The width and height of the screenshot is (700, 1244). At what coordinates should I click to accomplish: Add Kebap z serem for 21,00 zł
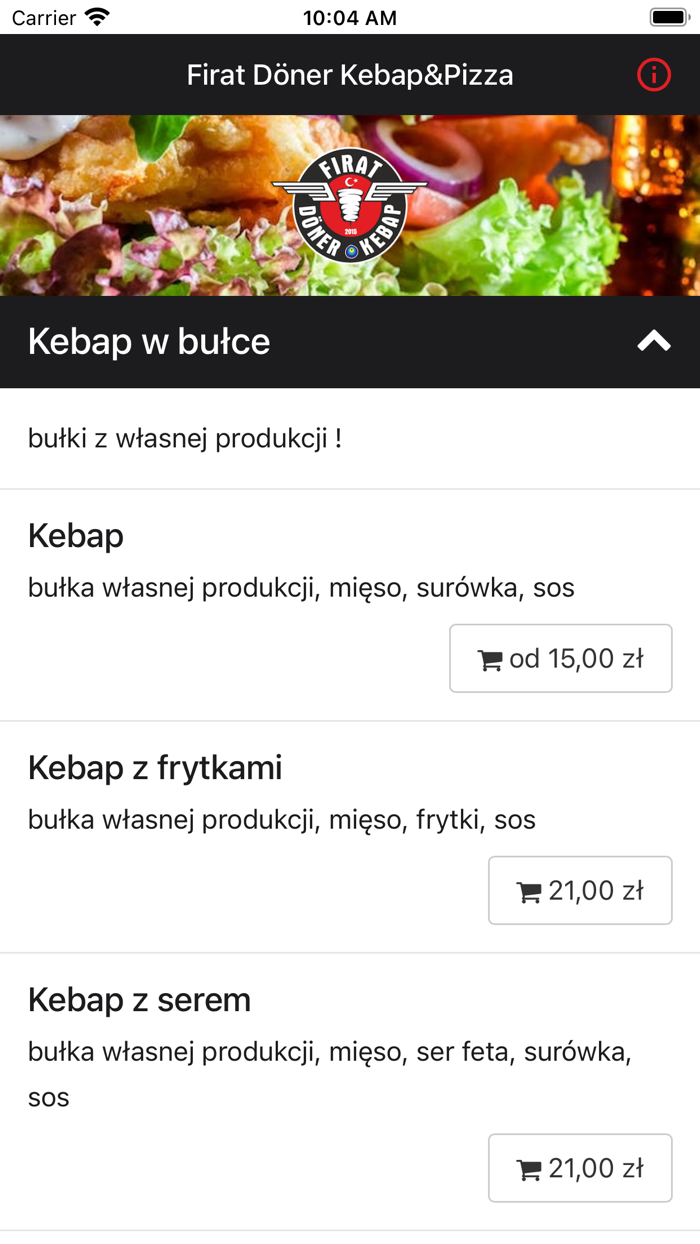[x=580, y=1168]
